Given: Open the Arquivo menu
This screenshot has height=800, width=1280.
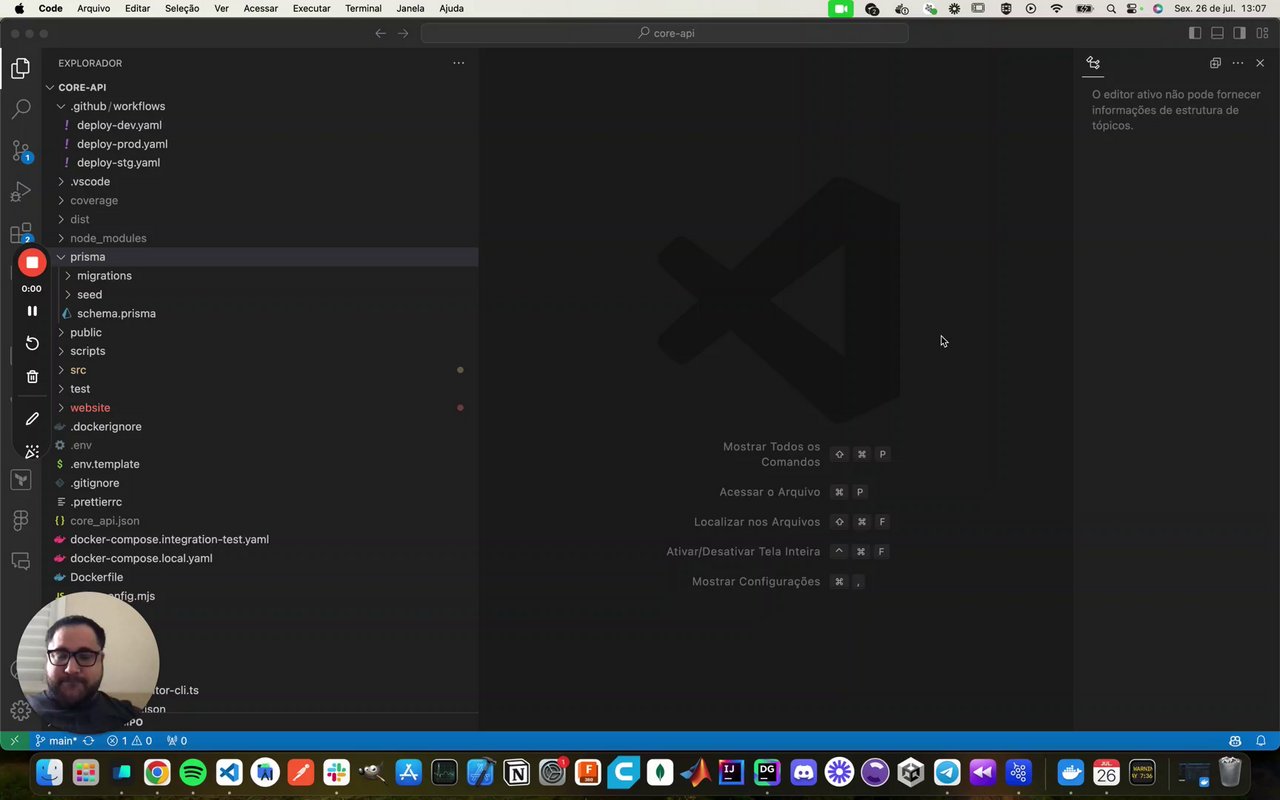Looking at the screenshot, I should pos(94,8).
